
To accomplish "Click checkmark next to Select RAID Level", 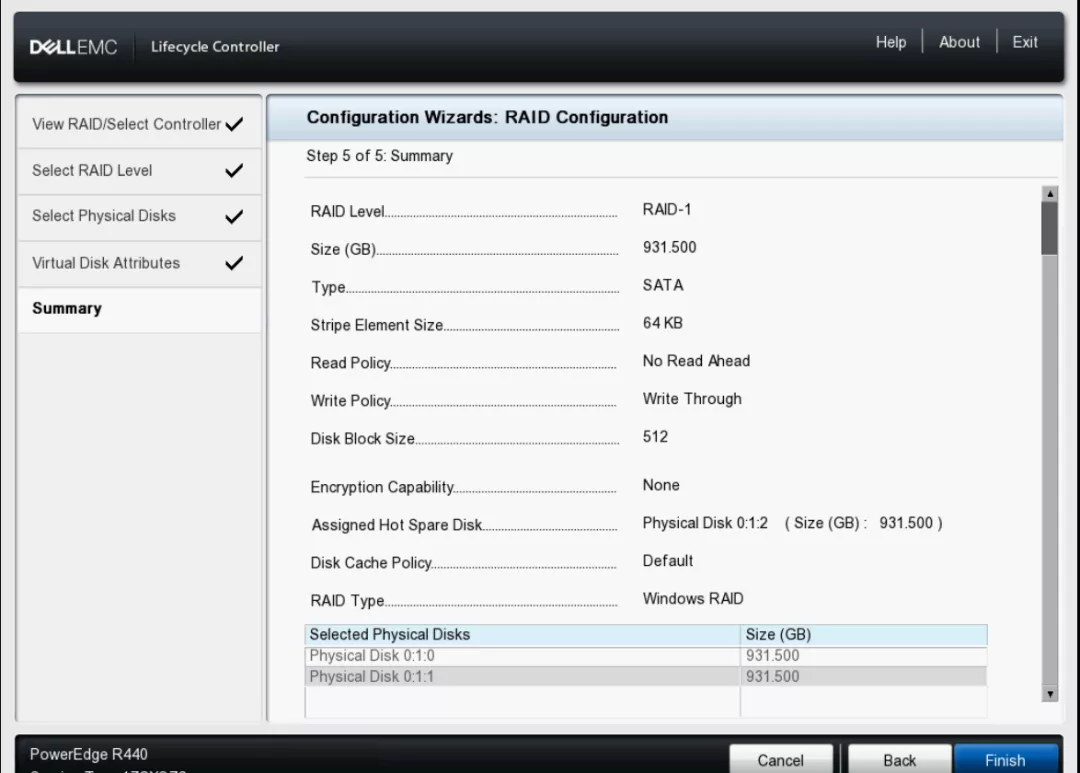I will point(234,171).
